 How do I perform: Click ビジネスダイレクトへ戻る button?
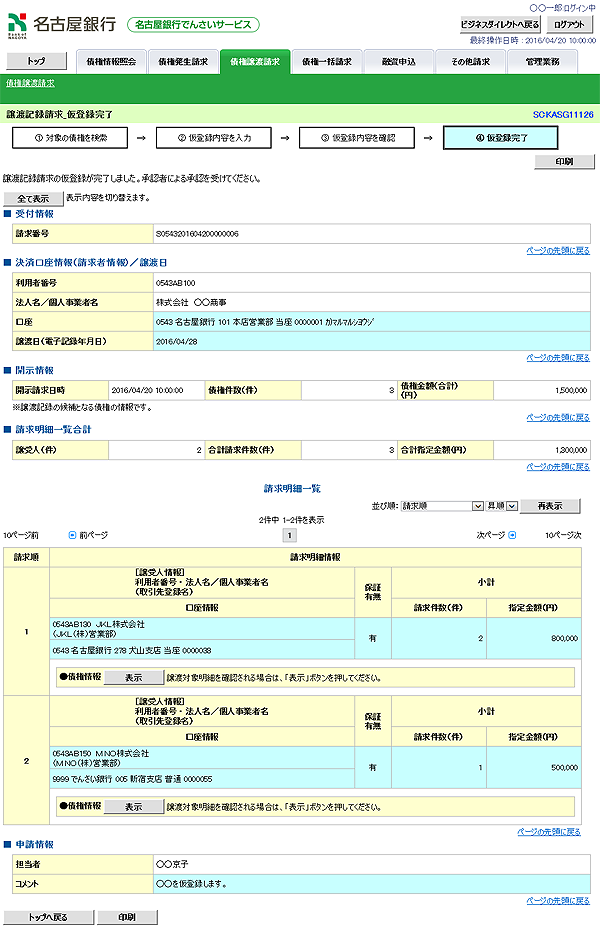(x=500, y=24)
